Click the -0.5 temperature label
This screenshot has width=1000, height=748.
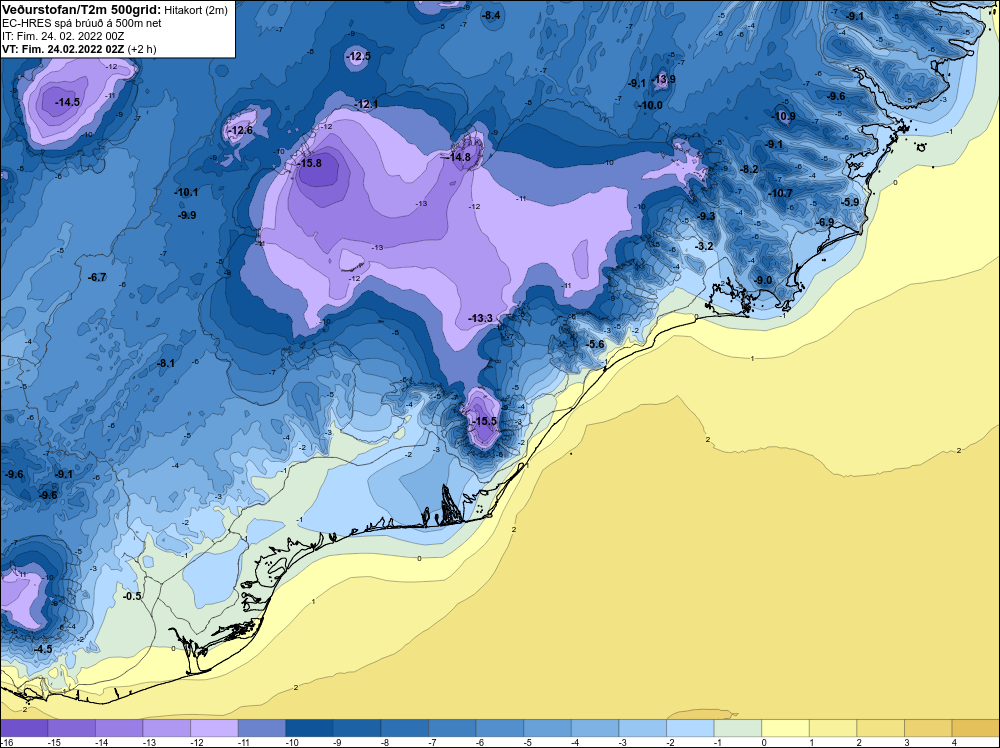pyautogui.click(x=131, y=596)
